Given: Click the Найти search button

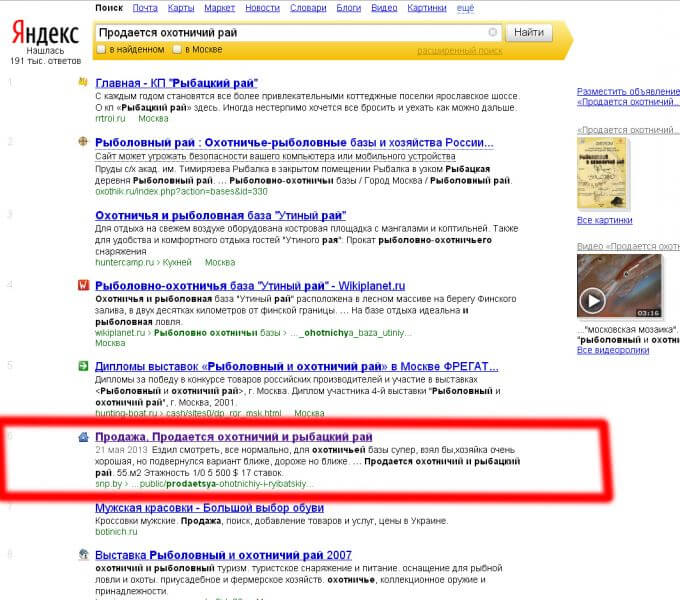Looking at the screenshot, I should coord(529,33).
